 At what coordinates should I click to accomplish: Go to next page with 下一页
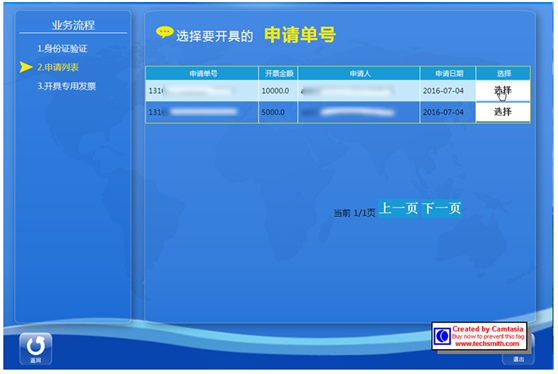tap(441, 208)
